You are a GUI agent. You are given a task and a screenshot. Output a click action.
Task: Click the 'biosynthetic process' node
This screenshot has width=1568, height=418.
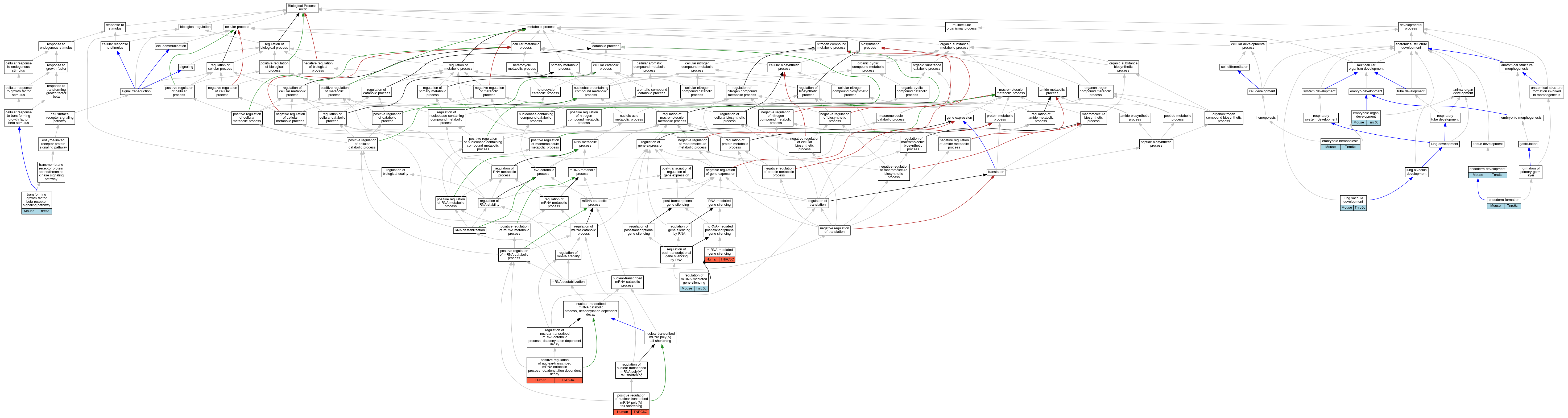point(870,46)
